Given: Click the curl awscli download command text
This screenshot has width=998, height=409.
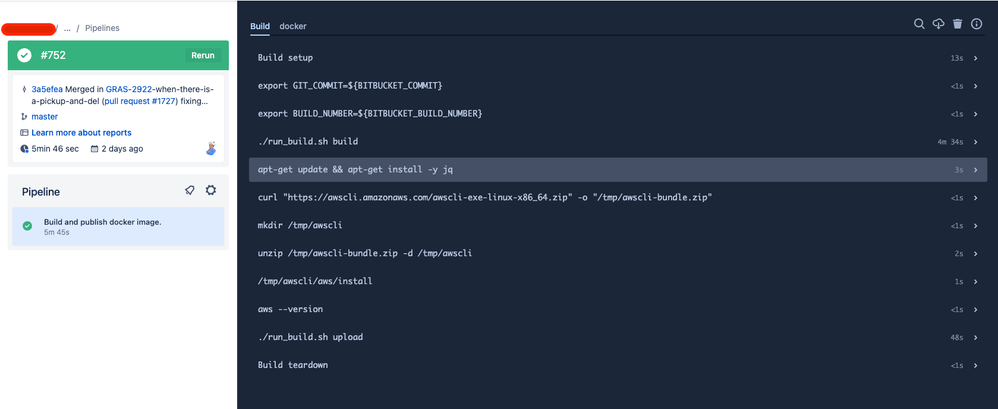Looking at the screenshot, I should pos(484,198).
